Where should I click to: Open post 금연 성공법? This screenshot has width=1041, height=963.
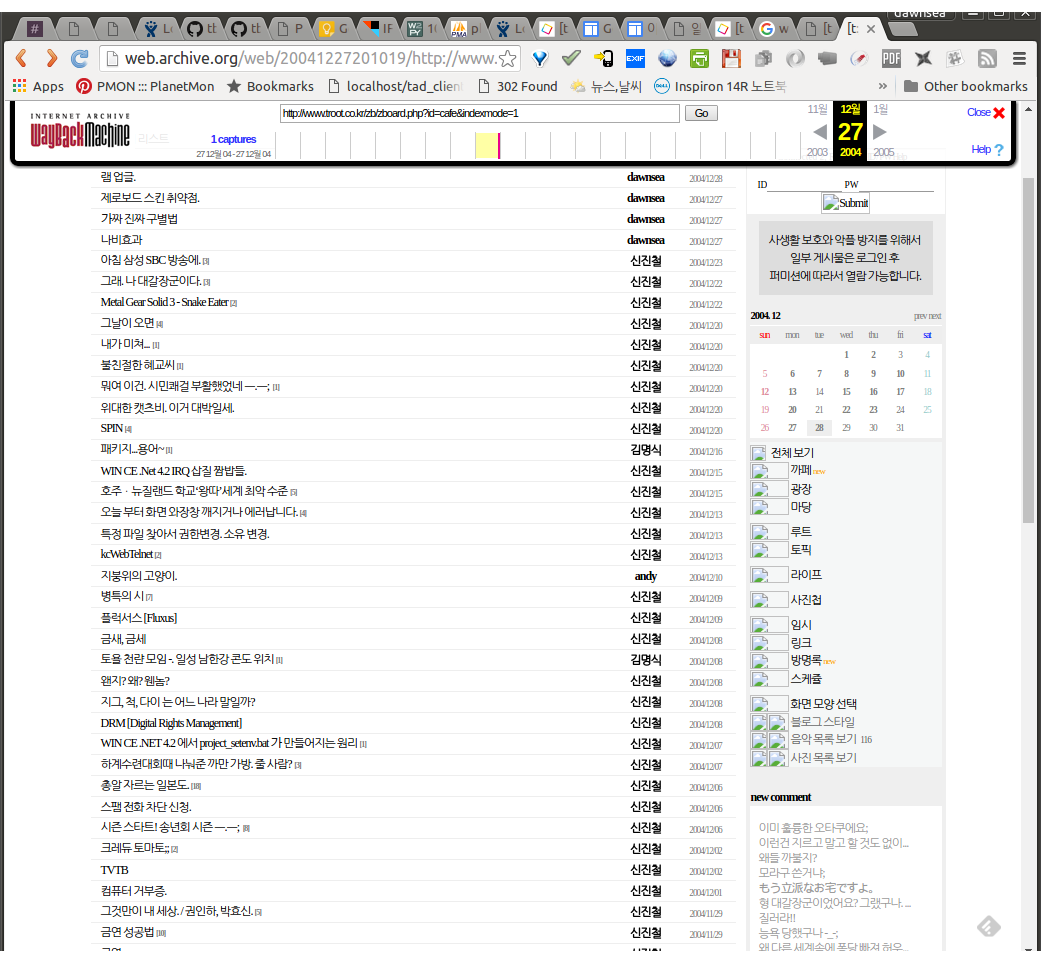click(x=127, y=932)
